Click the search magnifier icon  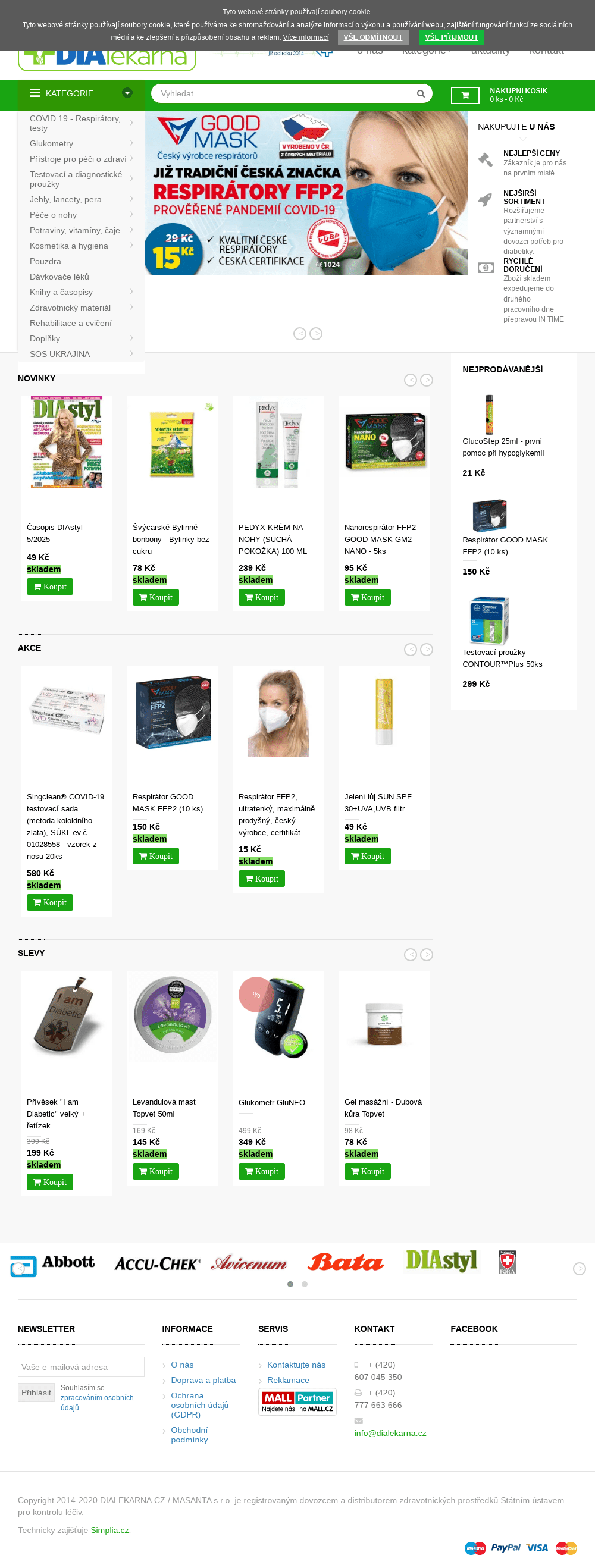420,94
